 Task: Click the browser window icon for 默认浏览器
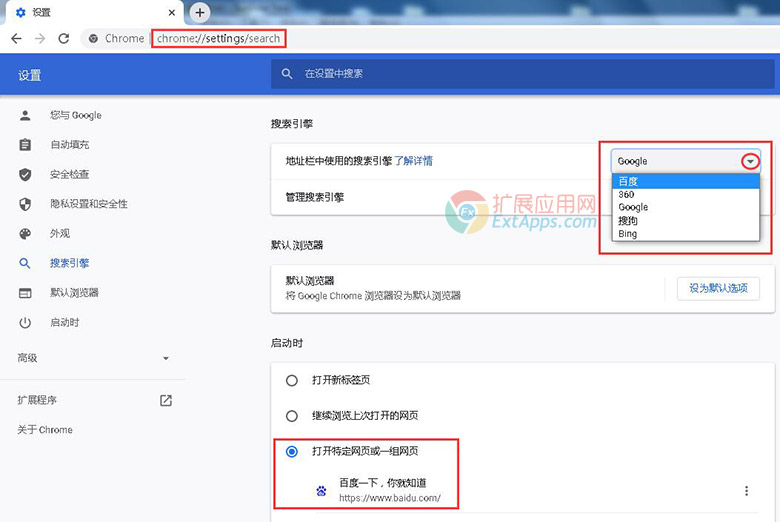(x=25, y=293)
